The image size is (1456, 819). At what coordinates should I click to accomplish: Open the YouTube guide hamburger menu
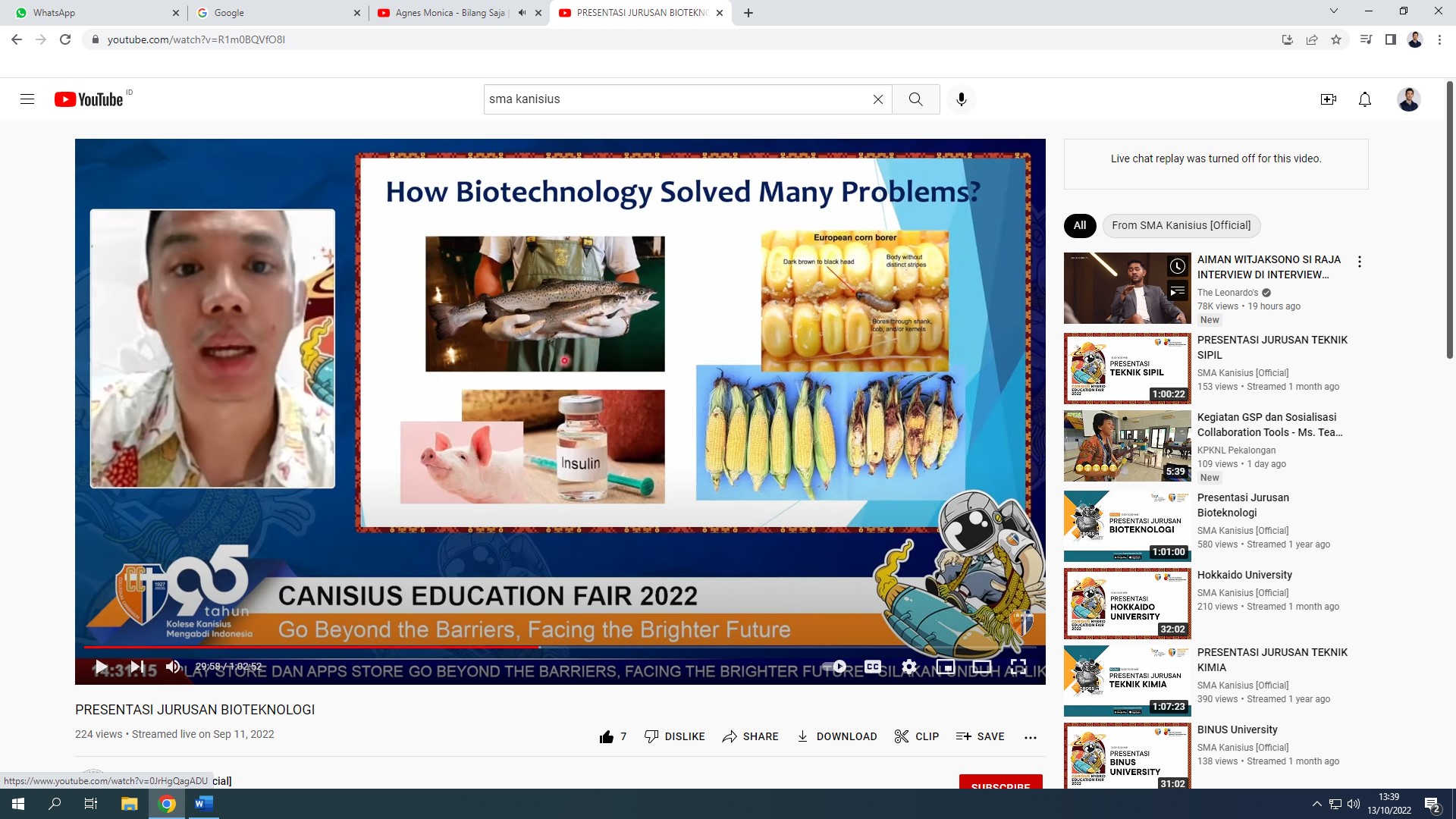pos(27,99)
